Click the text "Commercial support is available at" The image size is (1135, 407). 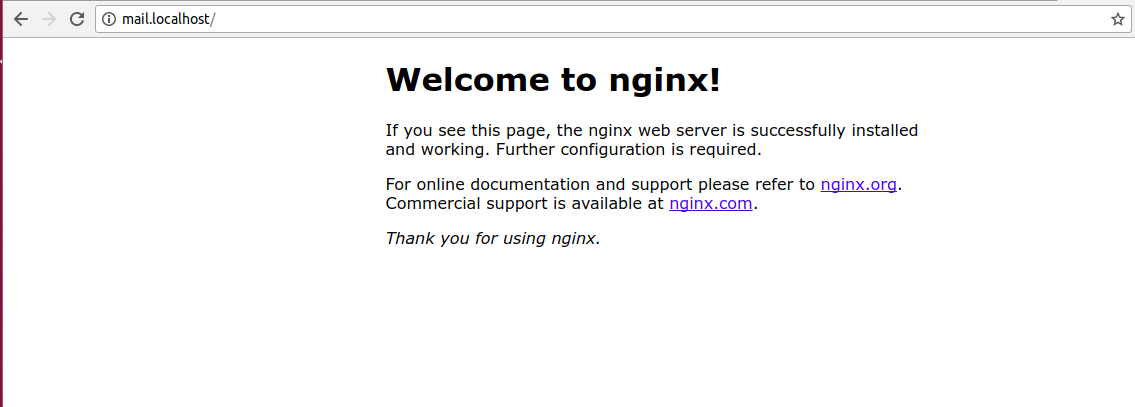(x=524, y=204)
